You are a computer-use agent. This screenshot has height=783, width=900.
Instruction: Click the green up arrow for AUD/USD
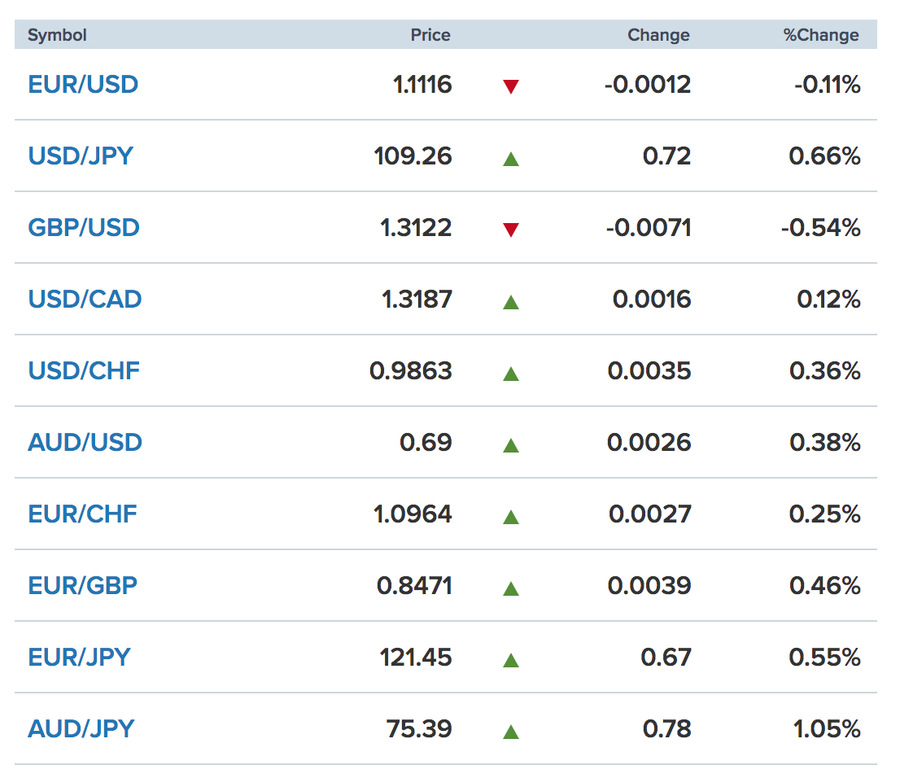pos(511,444)
